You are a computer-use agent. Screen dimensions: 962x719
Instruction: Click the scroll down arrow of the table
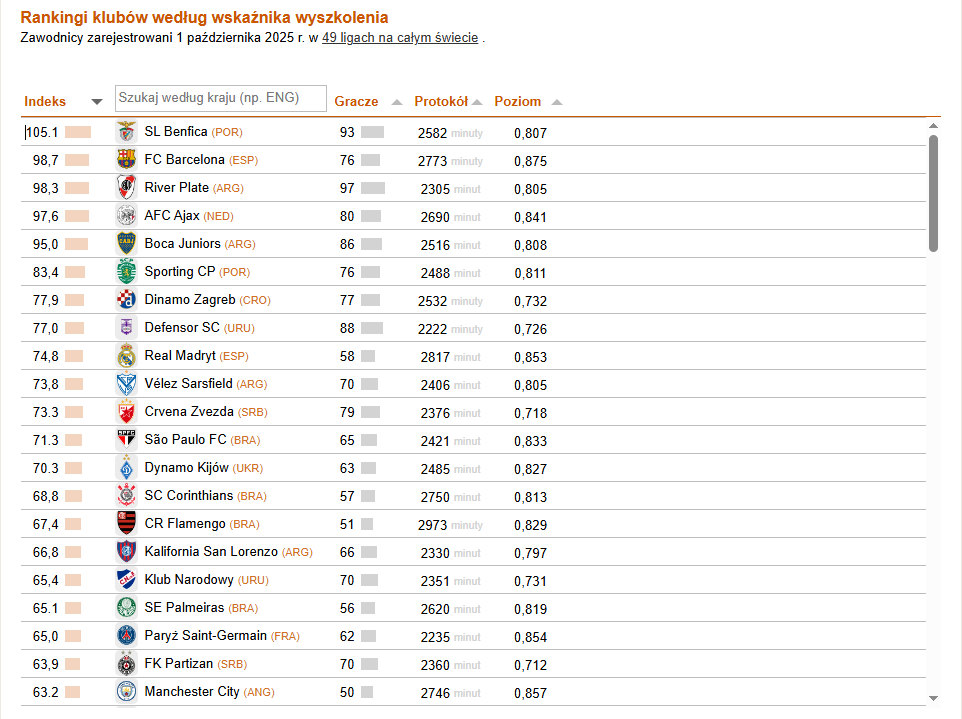(933, 698)
